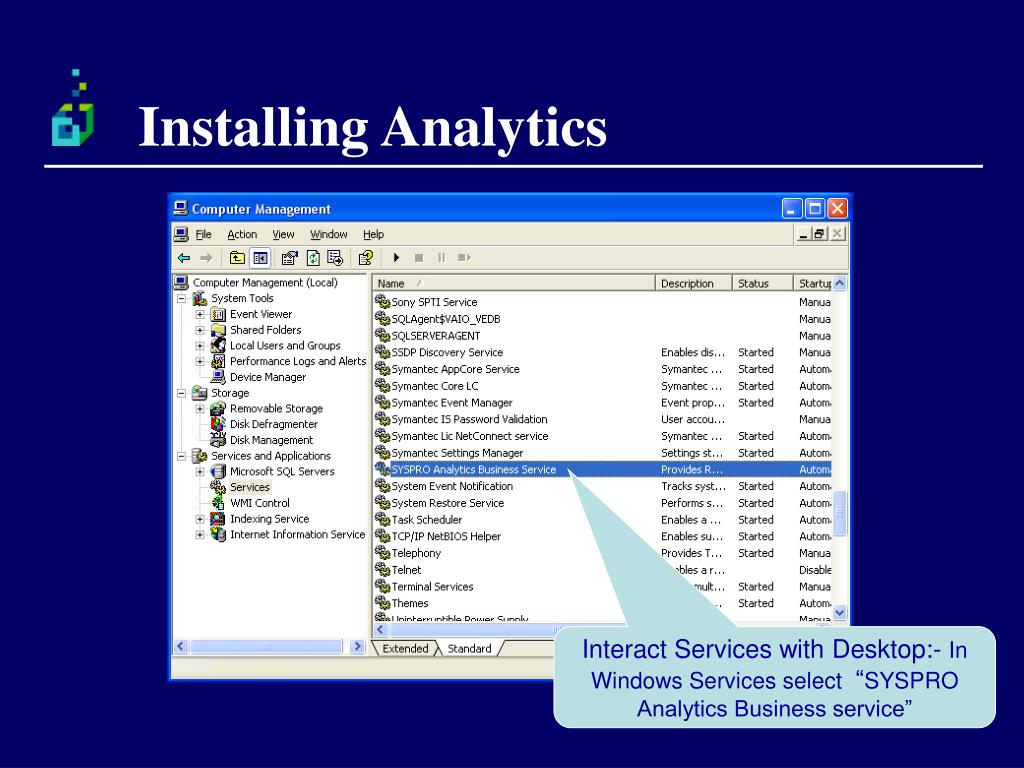Select TCP/IP NetBIOS Helper service
Image resolution: width=1024 pixels, height=768 pixels.
pyautogui.click(x=446, y=536)
